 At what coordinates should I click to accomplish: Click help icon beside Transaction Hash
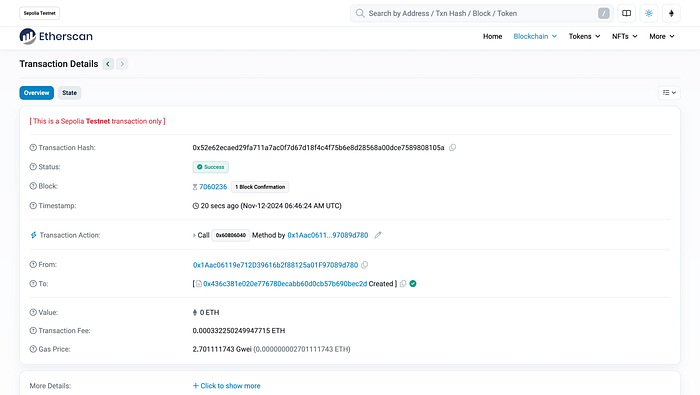33,148
